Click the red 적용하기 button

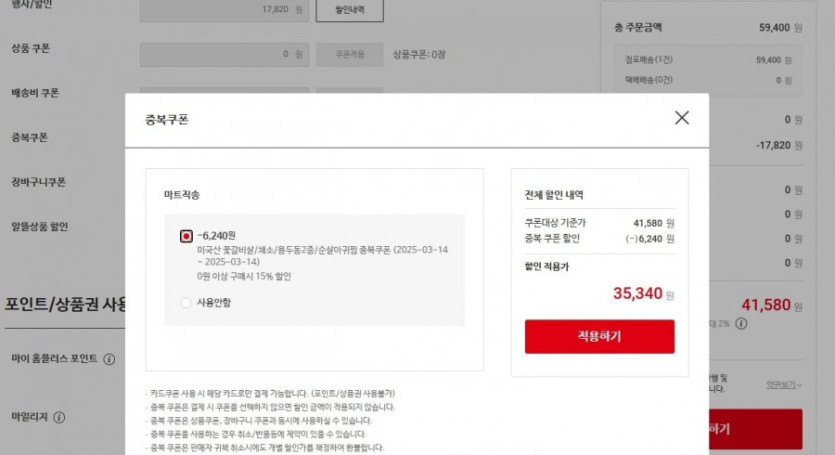pos(600,336)
